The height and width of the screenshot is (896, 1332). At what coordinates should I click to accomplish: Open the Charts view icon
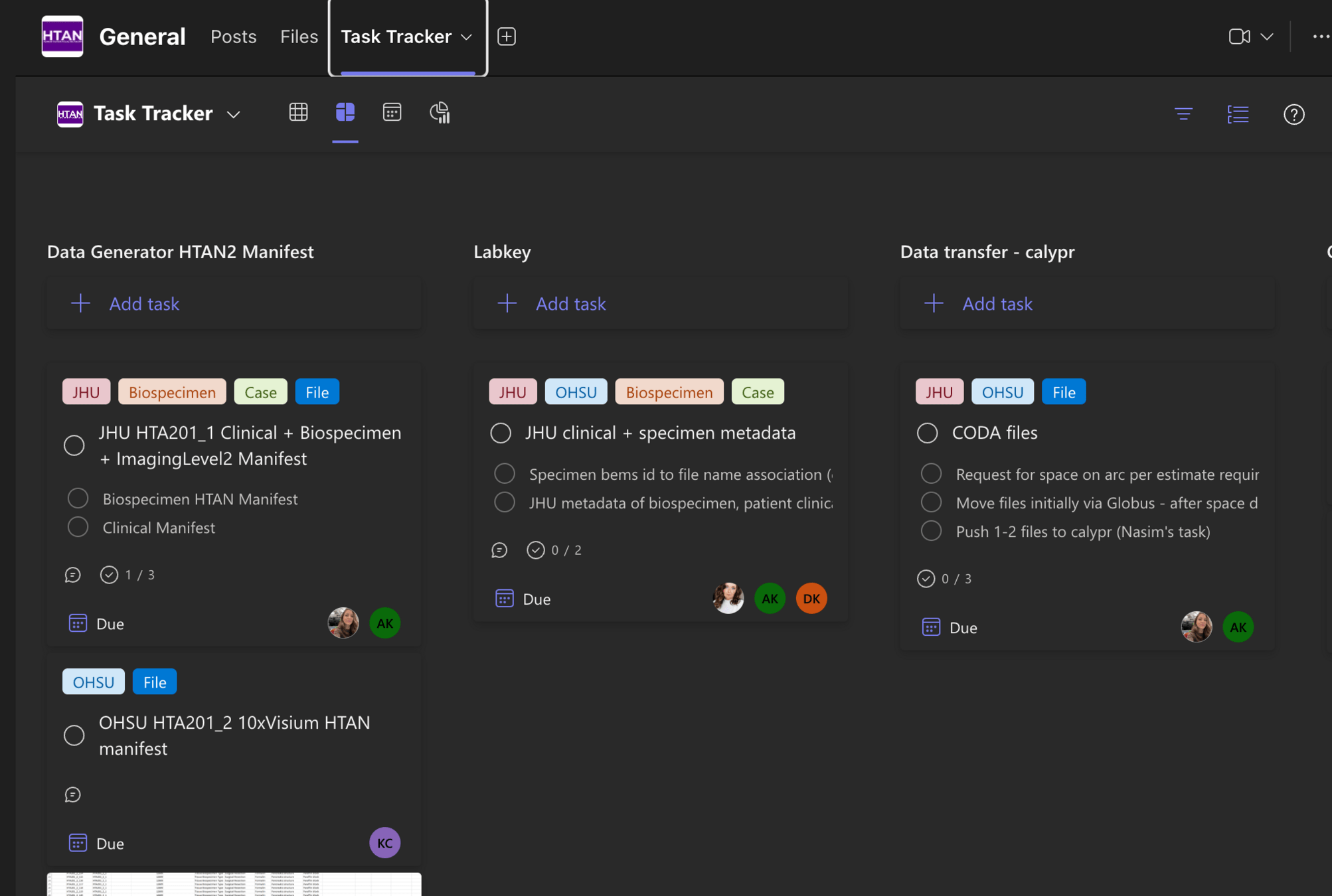(440, 113)
